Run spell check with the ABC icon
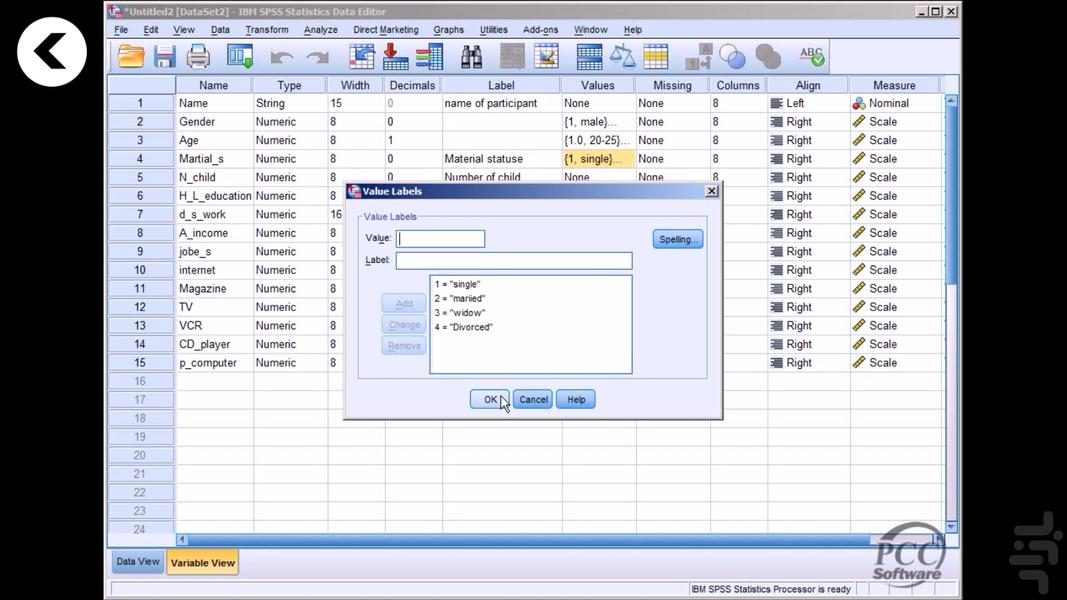Image resolution: width=1067 pixels, height=600 pixels. 811,56
